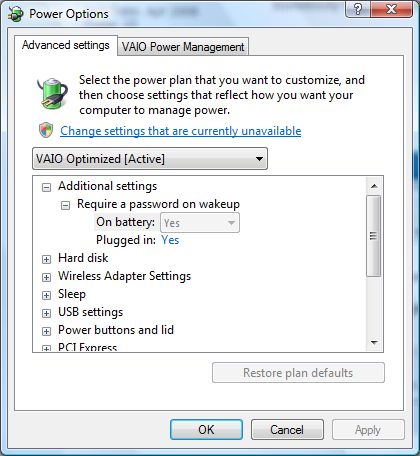Expand the USB settings node
This screenshot has height=456, width=420.
[46, 313]
